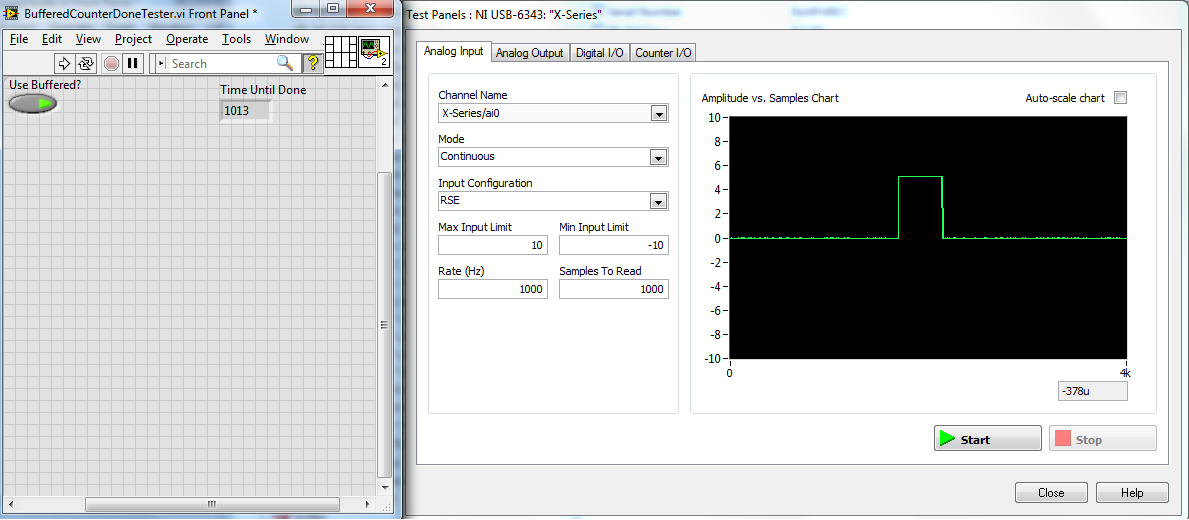Click the -10 y-axis minimum label
The image size is (1189, 520).
tap(711, 359)
